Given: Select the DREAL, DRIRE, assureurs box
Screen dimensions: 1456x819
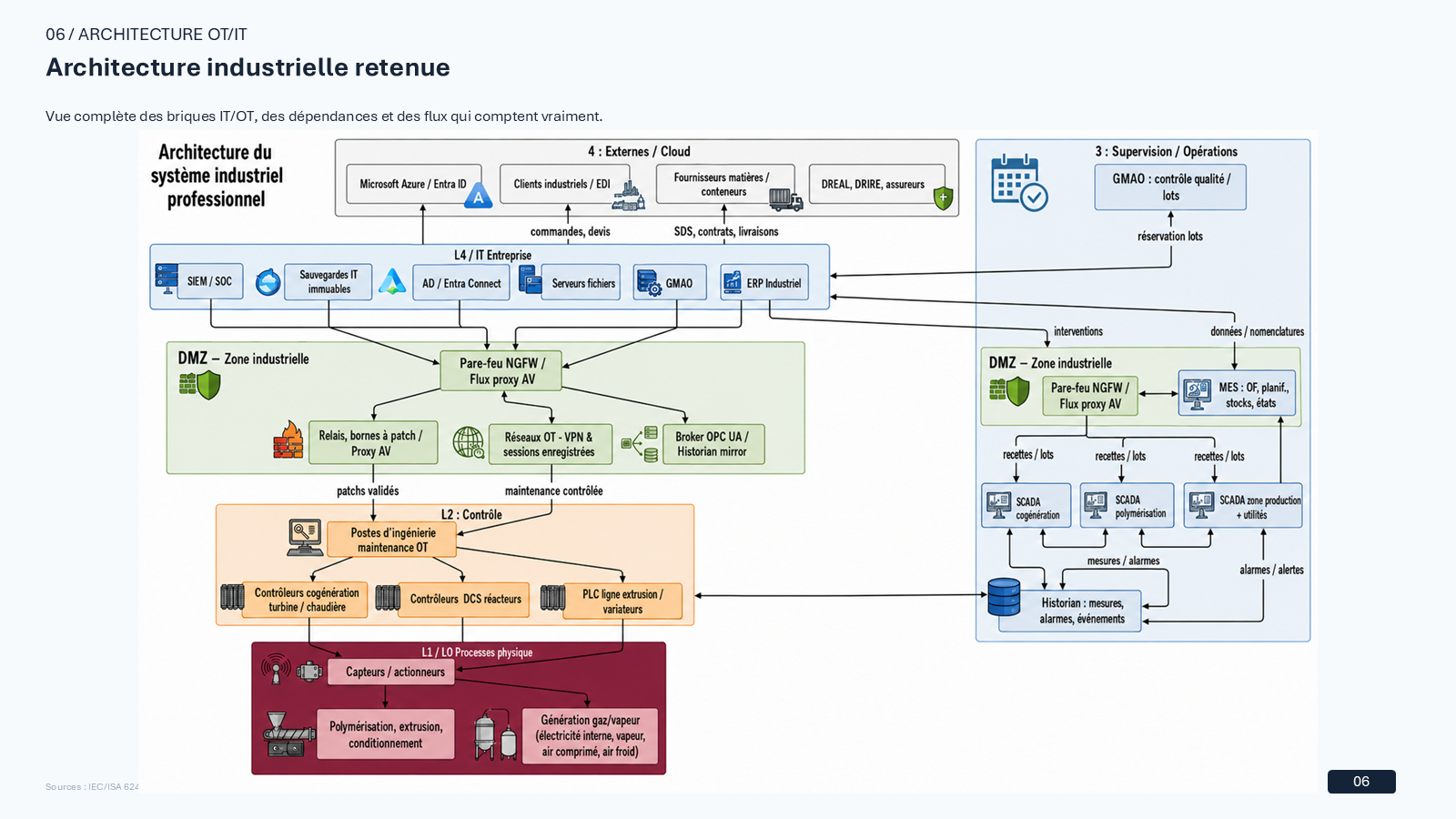Looking at the screenshot, I should 876,185.
